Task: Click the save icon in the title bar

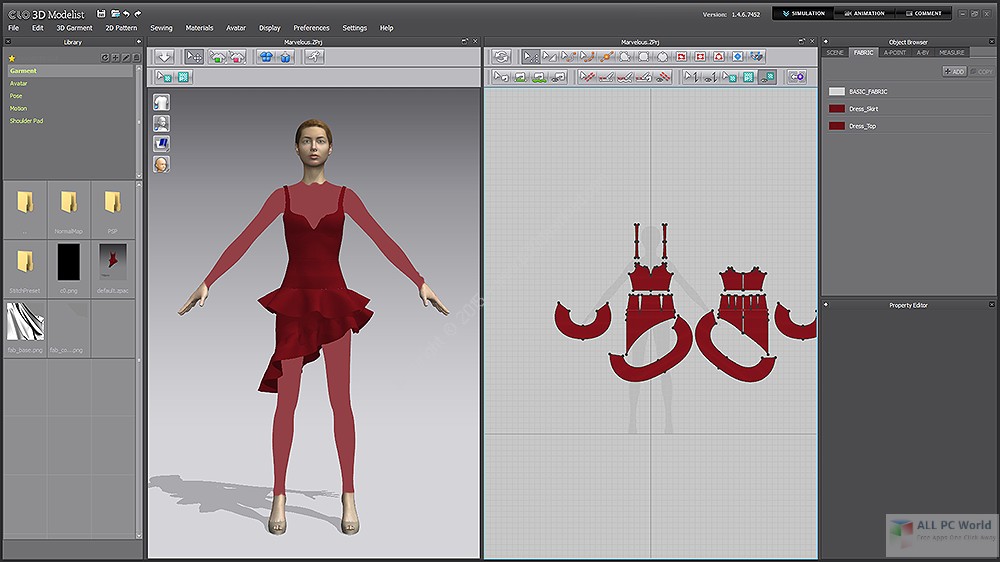Action: point(101,13)
